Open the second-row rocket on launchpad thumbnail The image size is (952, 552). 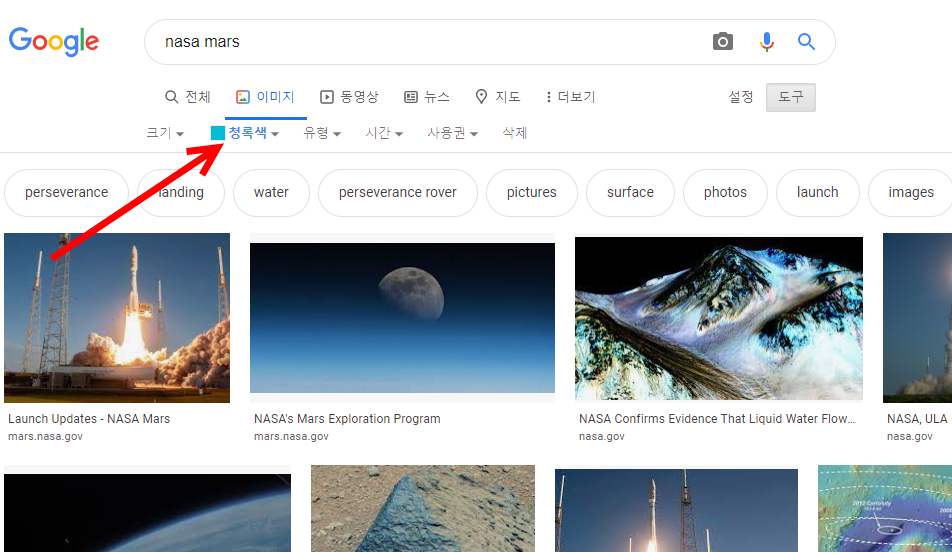pyautogui.click(x=676, y=511)
